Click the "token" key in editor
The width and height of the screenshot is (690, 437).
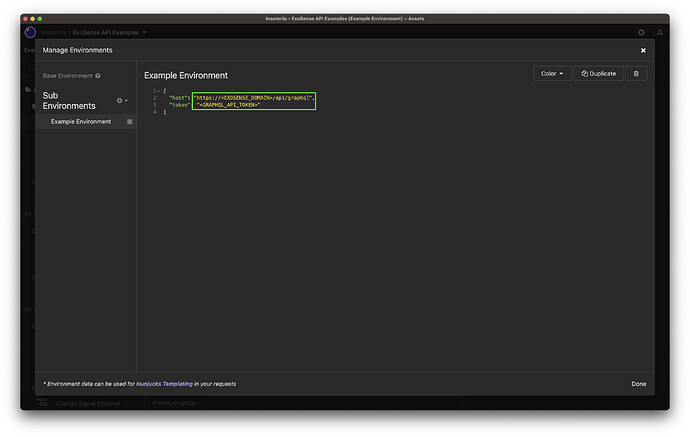(x=180, y=105)
